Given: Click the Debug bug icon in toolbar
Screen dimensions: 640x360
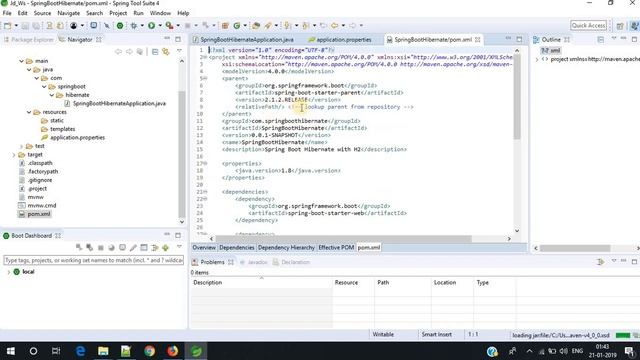Looking at the screenshot, I should click(133, 26).
